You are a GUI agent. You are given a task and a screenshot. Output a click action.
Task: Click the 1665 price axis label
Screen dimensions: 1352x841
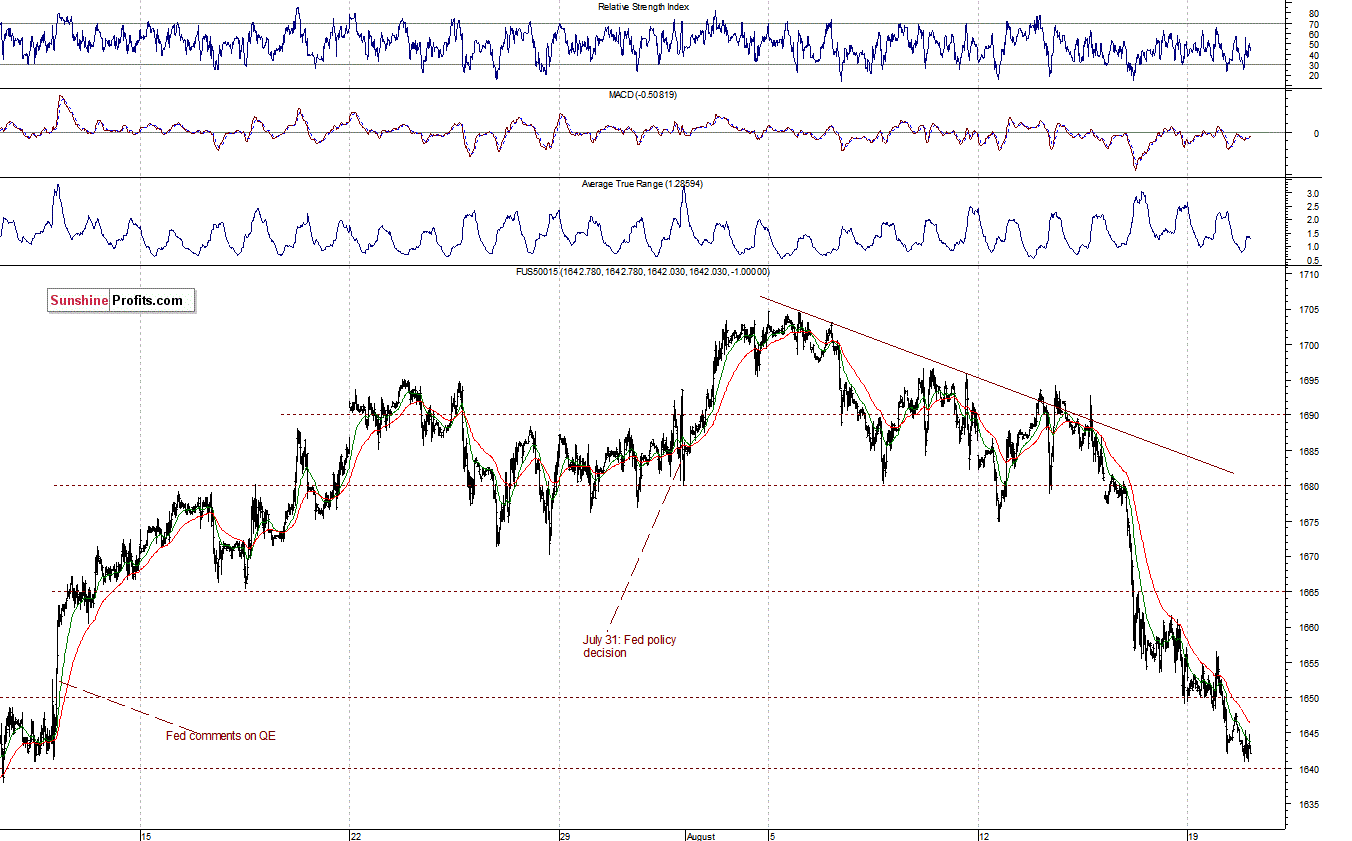(1311, 593)
